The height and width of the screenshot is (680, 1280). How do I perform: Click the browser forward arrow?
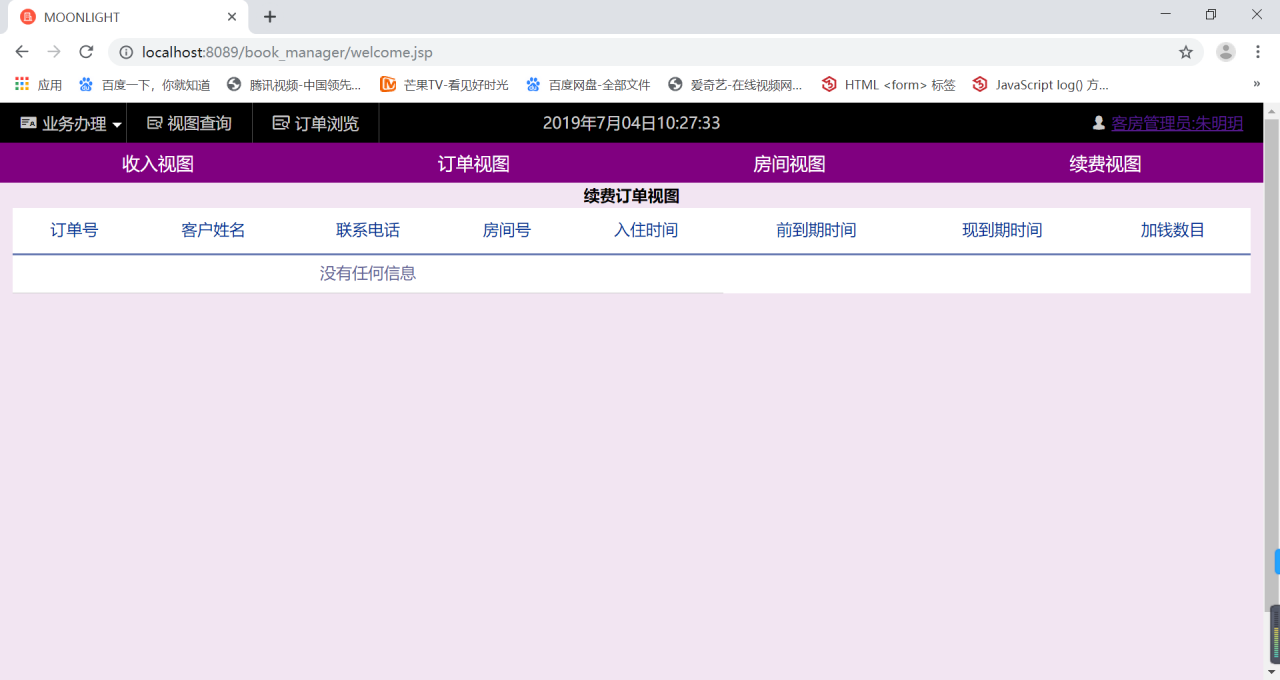click(54, 52)
